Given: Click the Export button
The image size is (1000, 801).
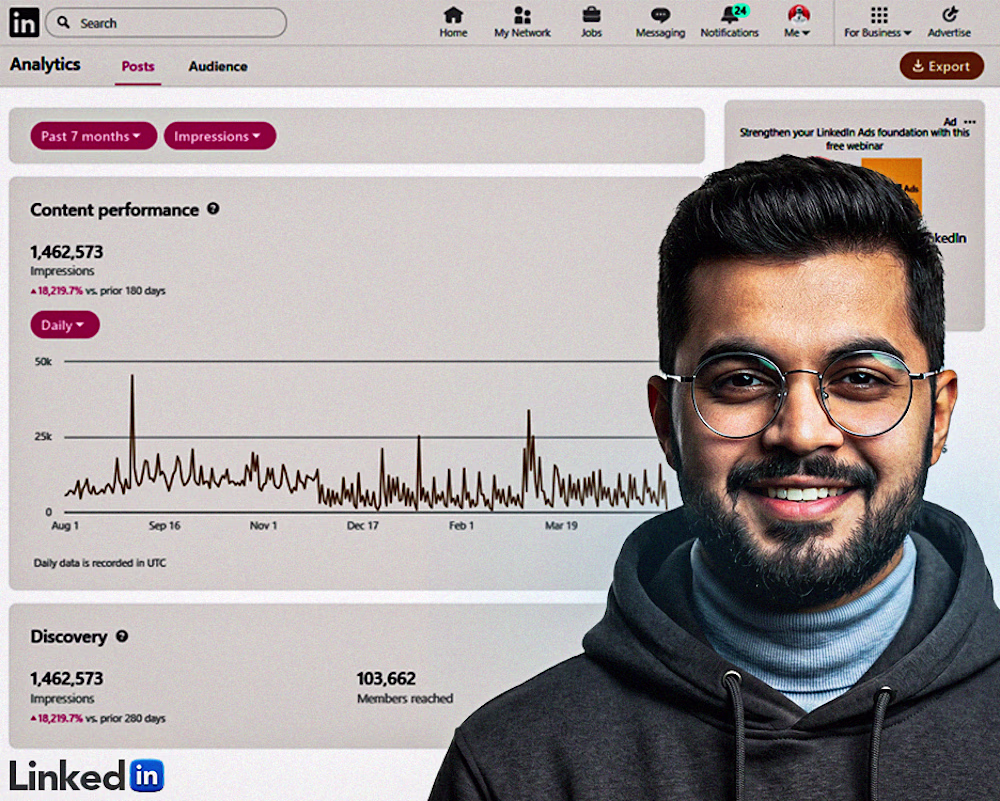Looking at the screenshot, I should pos(941,66).
